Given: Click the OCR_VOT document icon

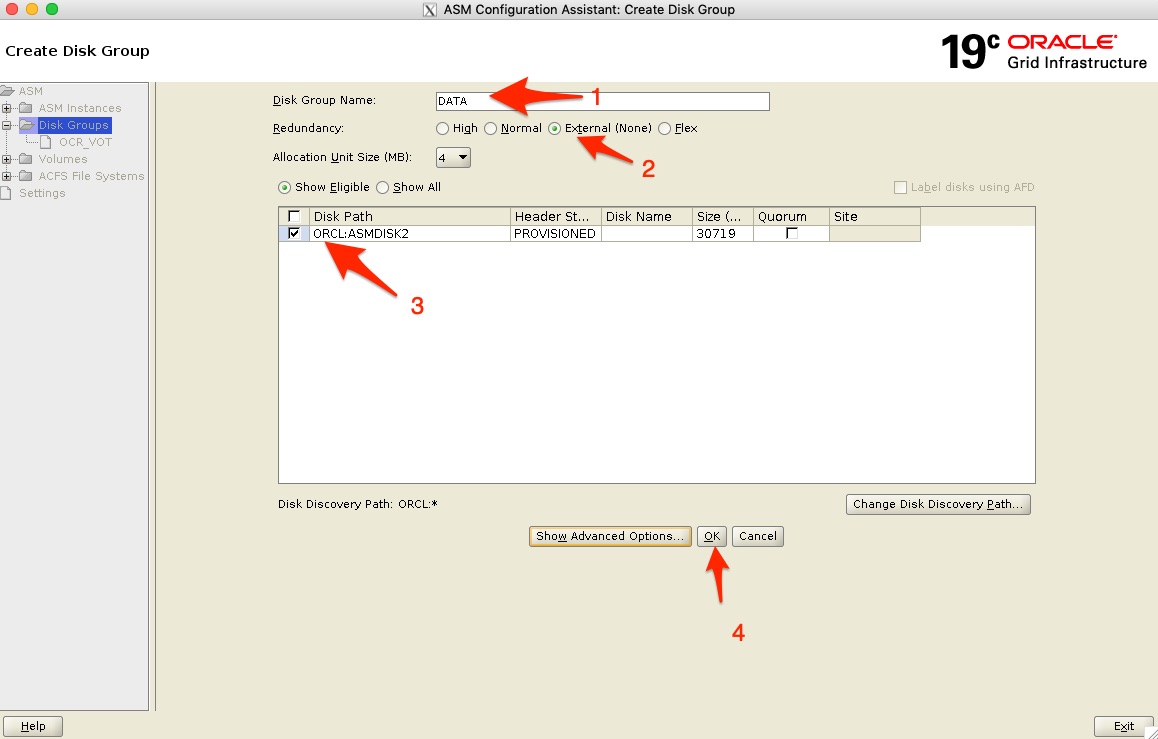Looking at the screenshot, I should point(45,142).
